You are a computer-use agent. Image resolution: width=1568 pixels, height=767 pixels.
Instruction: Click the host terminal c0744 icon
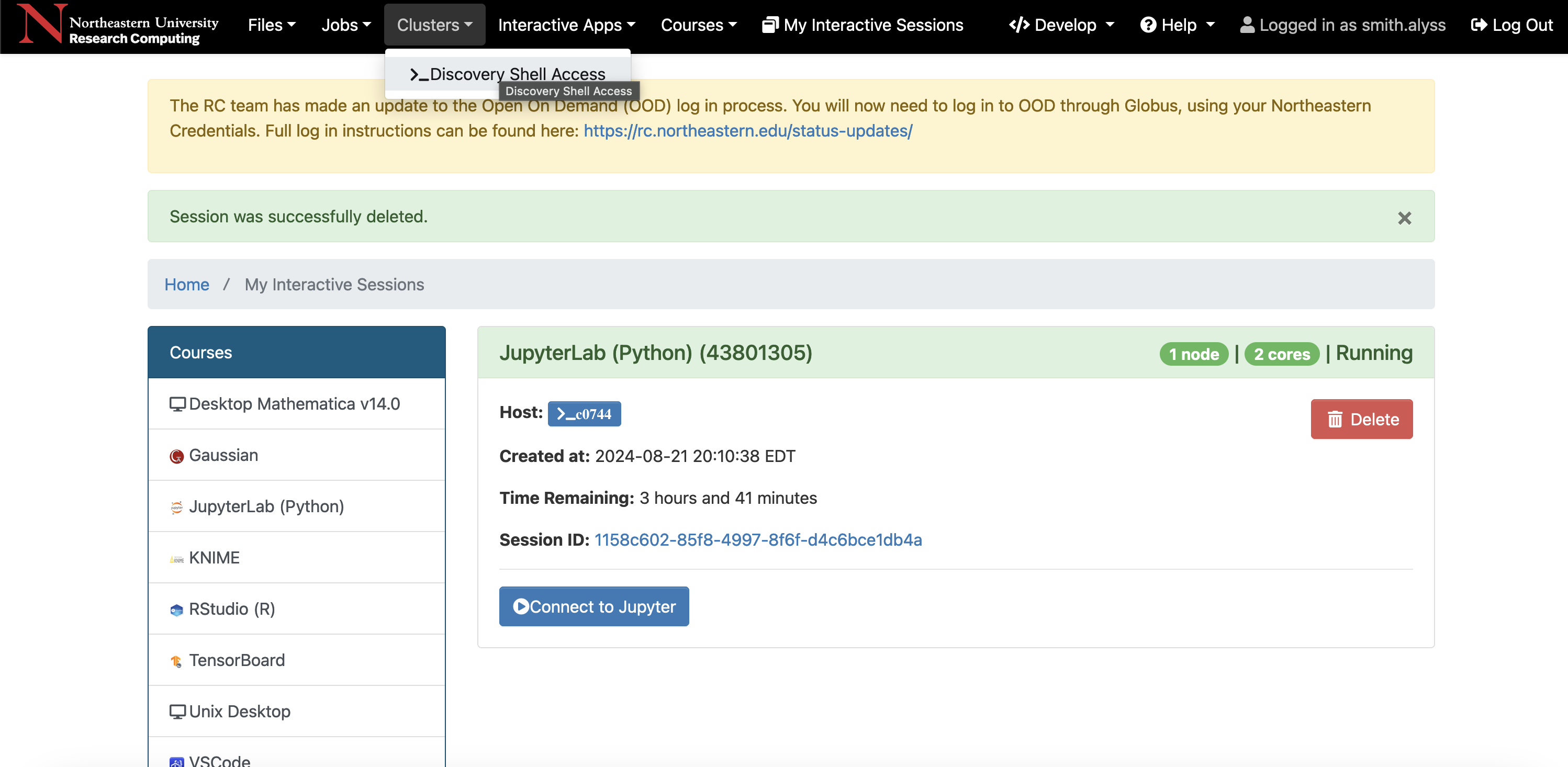coord(584,413)
